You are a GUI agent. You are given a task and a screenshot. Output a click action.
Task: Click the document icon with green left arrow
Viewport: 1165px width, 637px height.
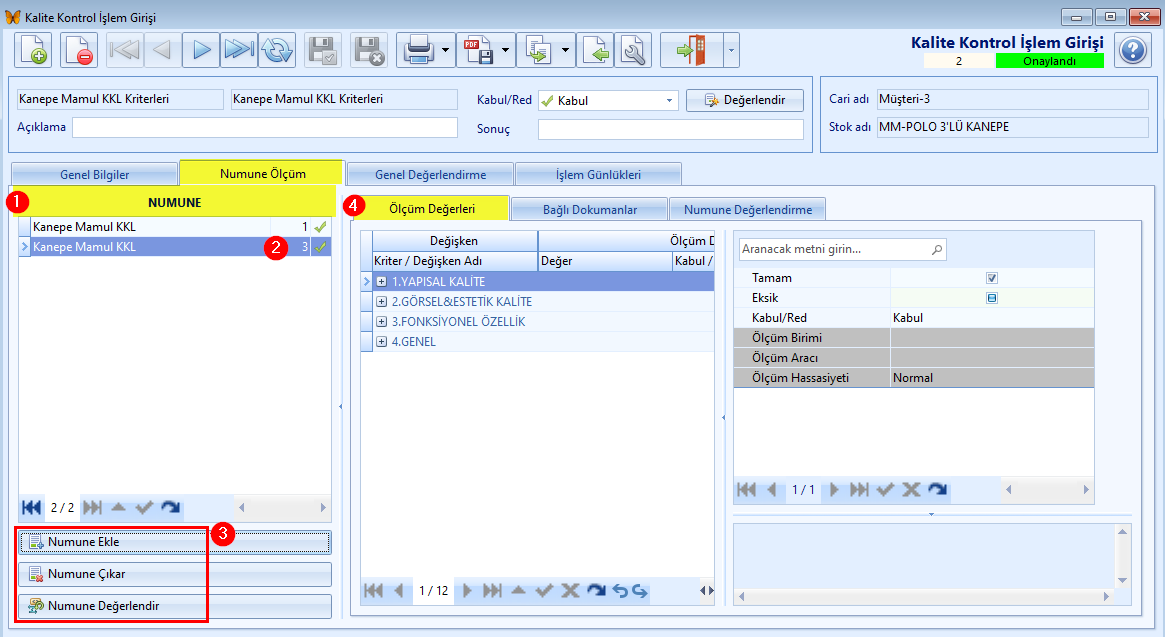coord(596,51)
